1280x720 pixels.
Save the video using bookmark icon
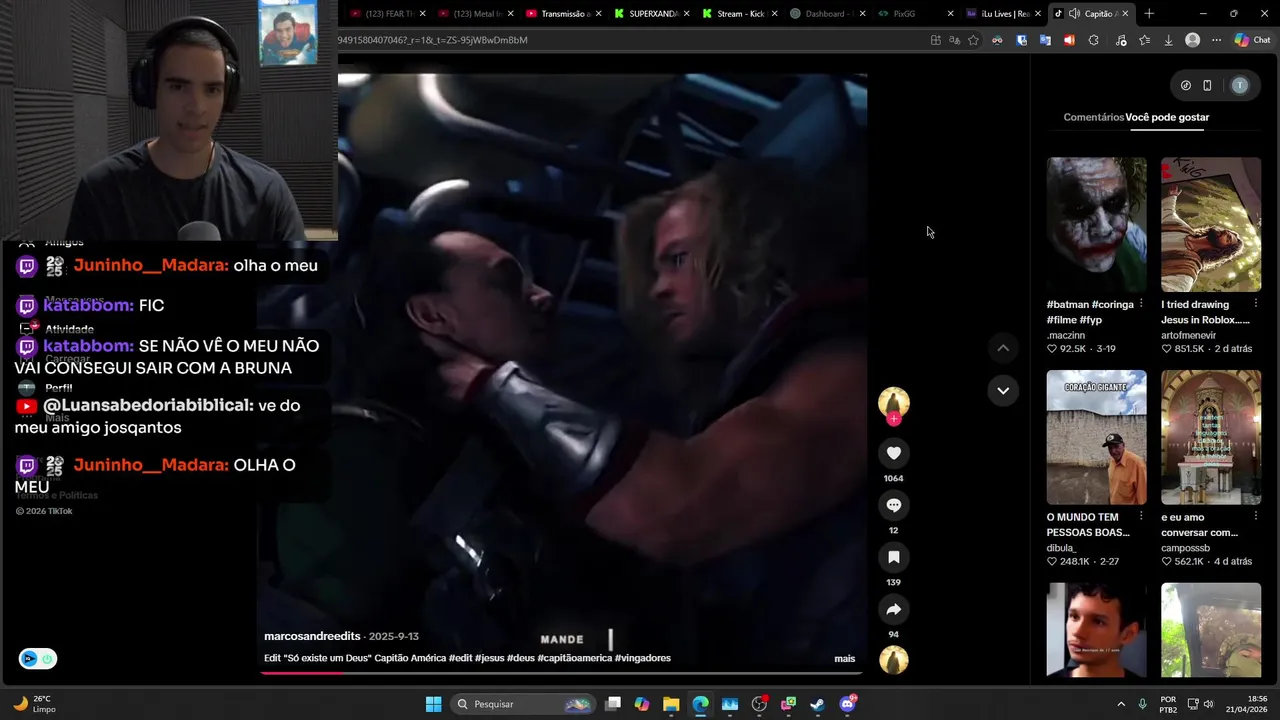point(894,557)
